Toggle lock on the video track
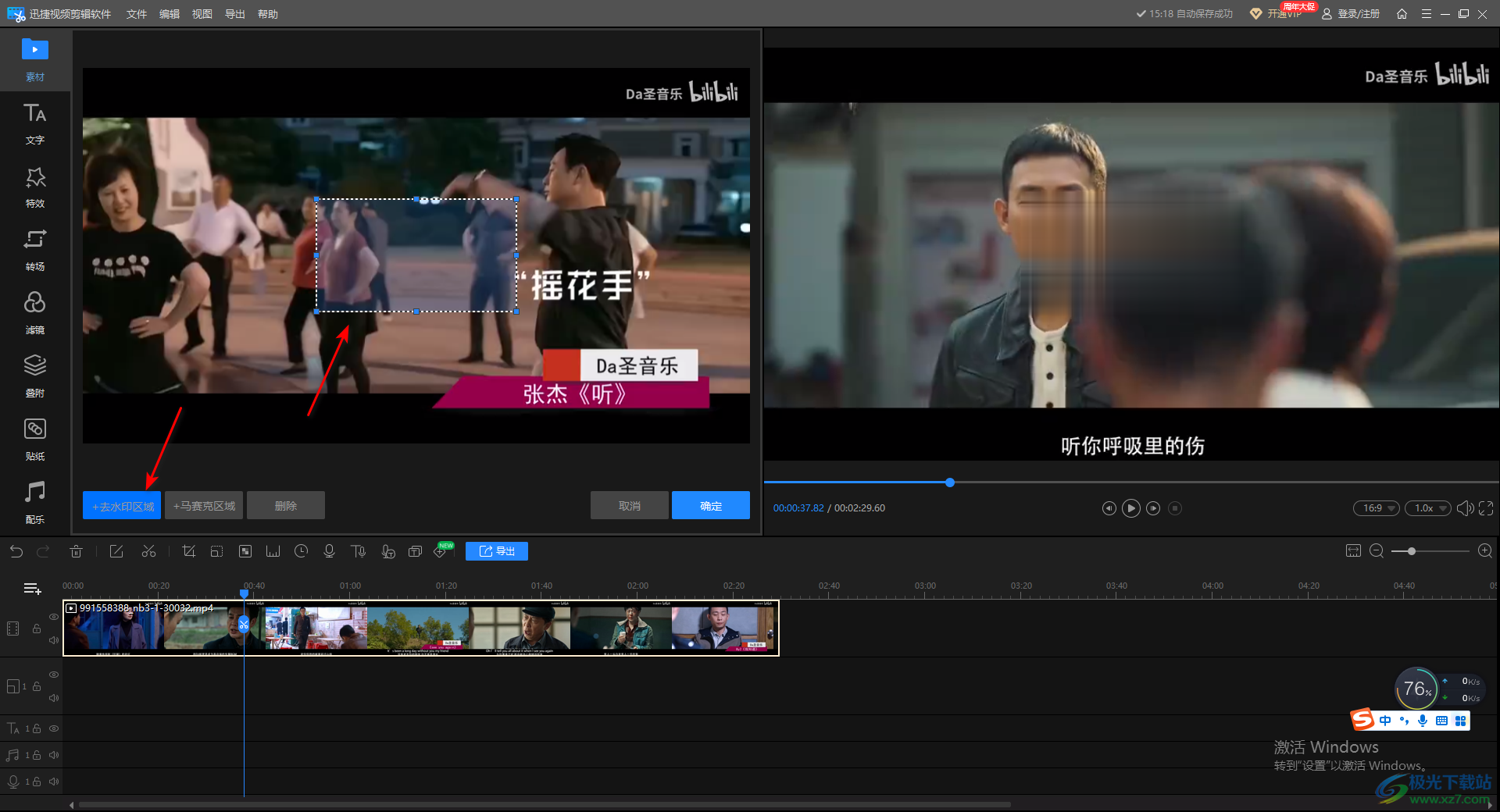The height and width of the screenshot is (812, 1500). (37, 629)
